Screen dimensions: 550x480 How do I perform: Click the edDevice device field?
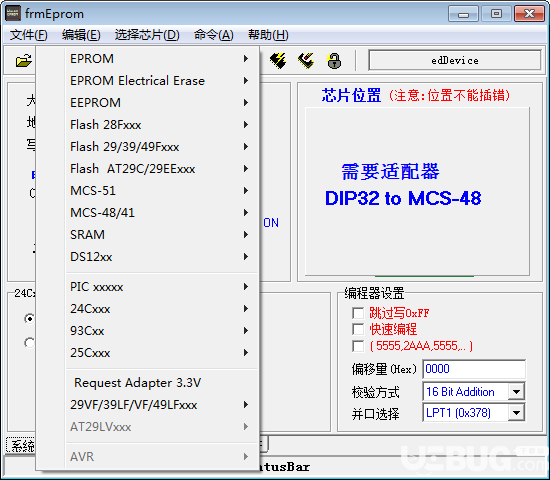(x=455, y=60)
